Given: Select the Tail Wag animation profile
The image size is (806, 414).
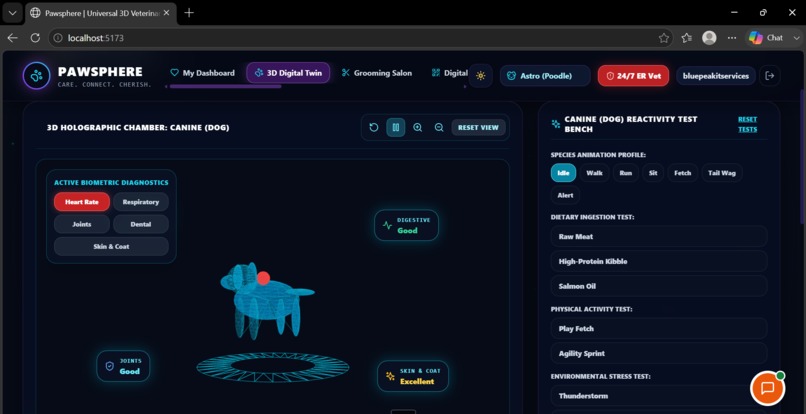Looking at the screenshot, I should pyautogui.click(x=722, y=173).
